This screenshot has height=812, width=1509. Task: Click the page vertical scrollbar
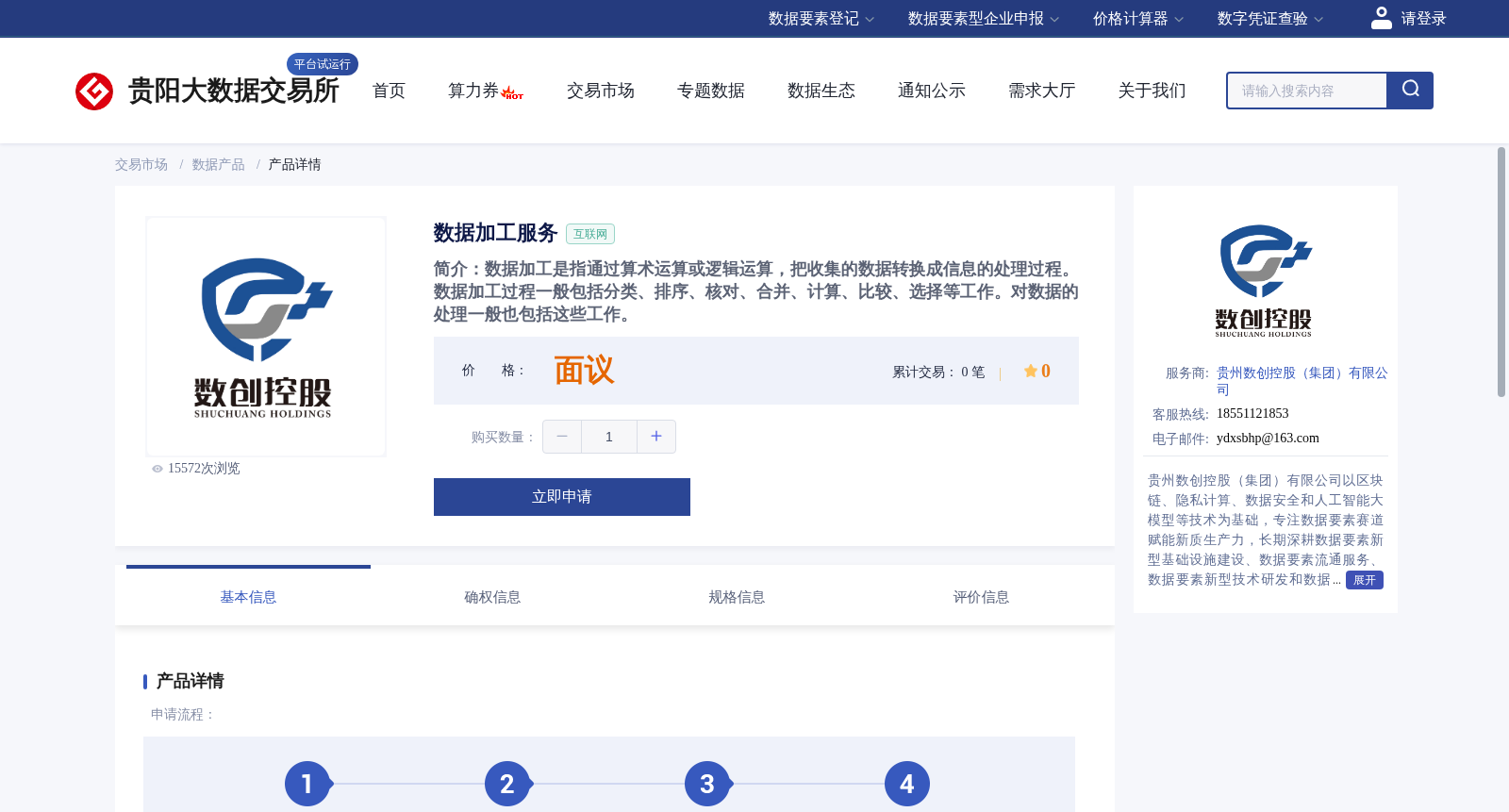[x=1501, y=272]
